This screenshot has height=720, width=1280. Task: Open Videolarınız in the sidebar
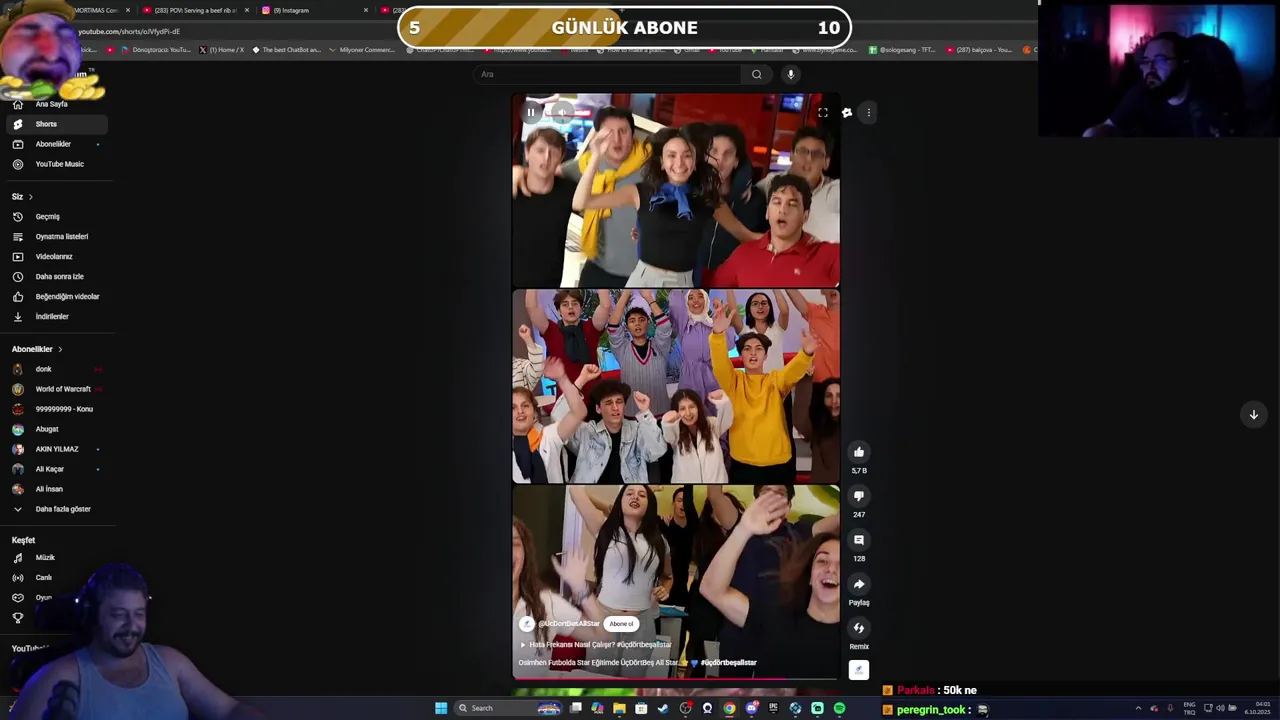(57, 257)
